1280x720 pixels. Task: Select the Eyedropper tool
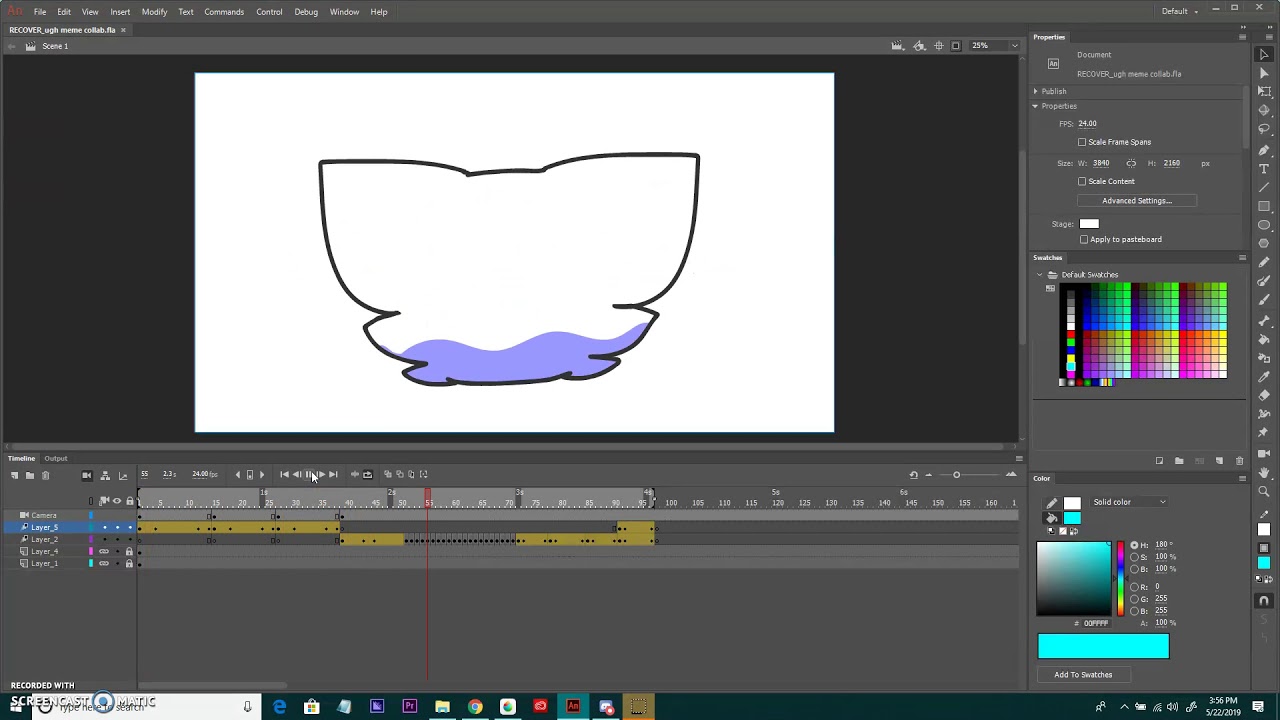(x=1264, y=377)
